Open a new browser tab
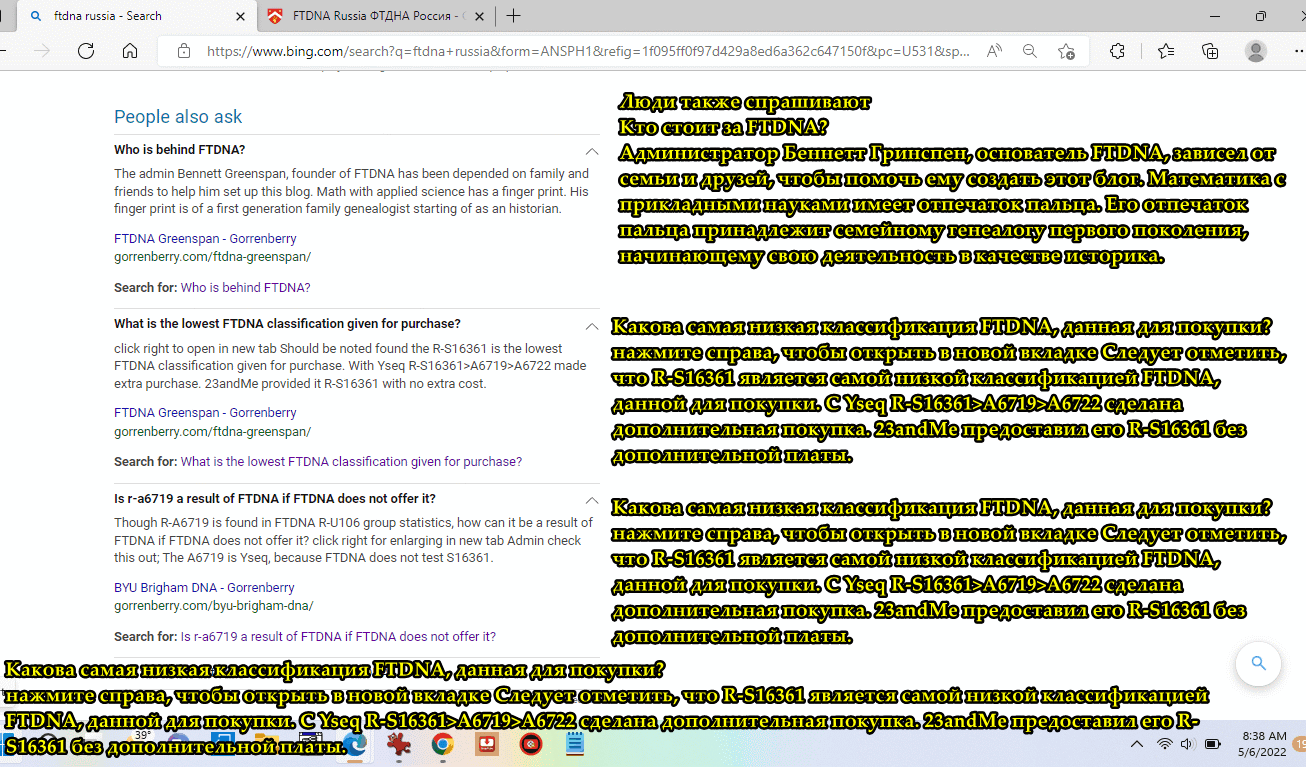Screen dimensions: 1306x767 coord(514,16)
